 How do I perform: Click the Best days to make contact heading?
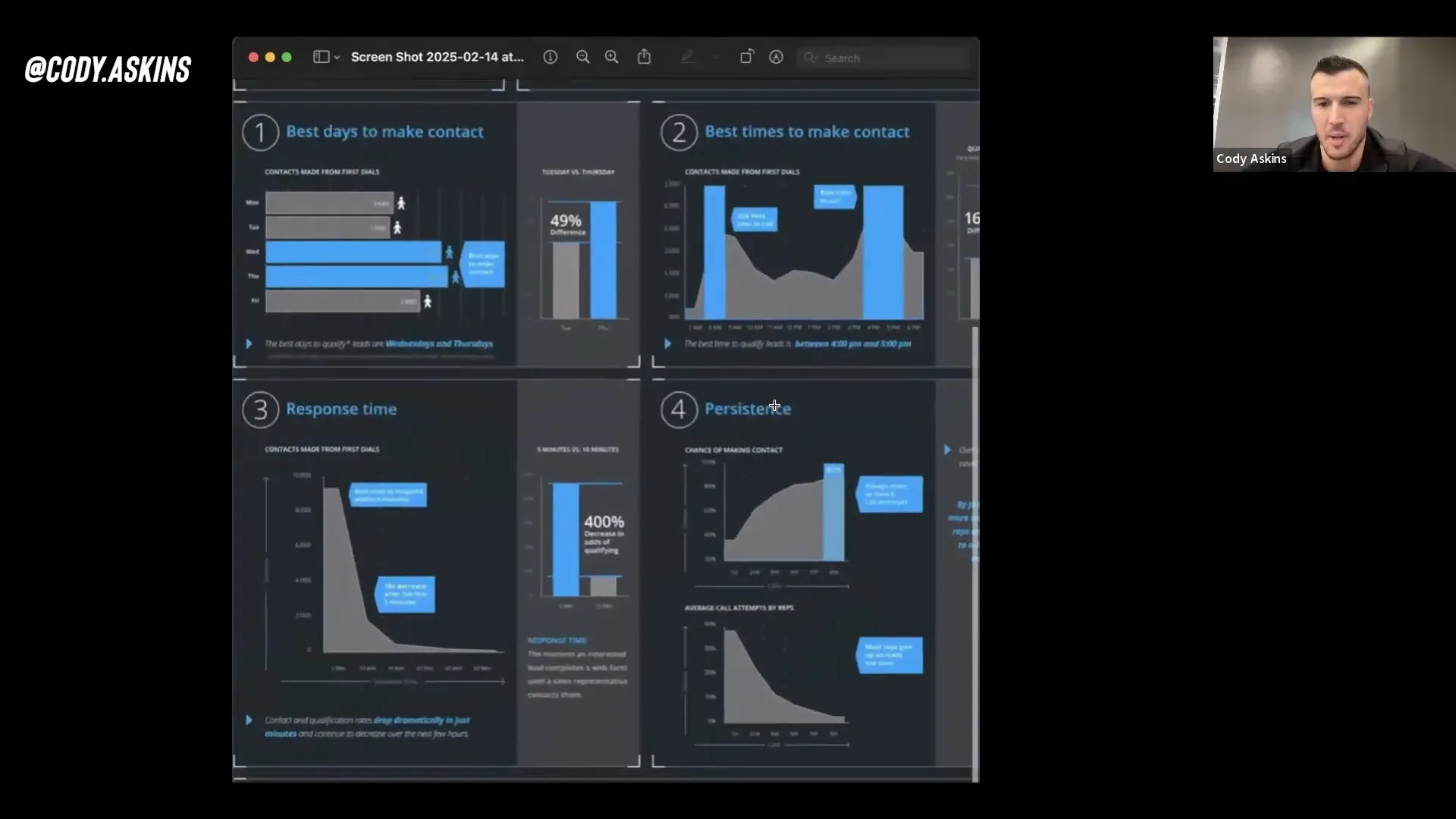(x=384, y=131)
